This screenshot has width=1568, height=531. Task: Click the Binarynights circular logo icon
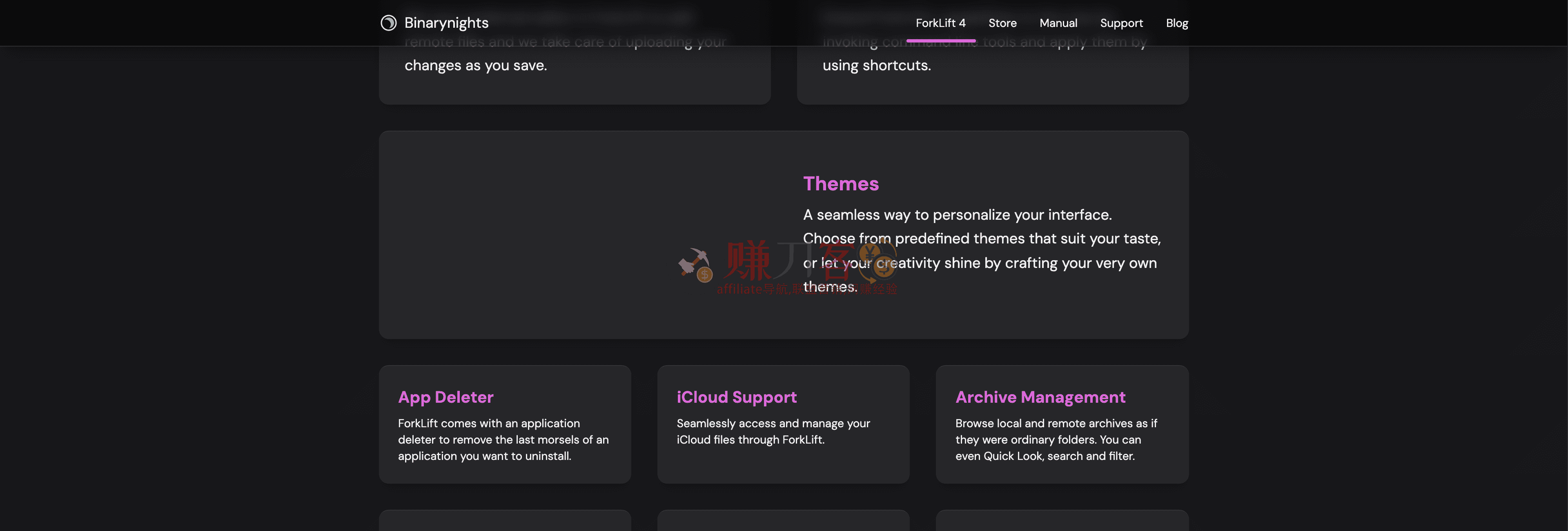388,23
